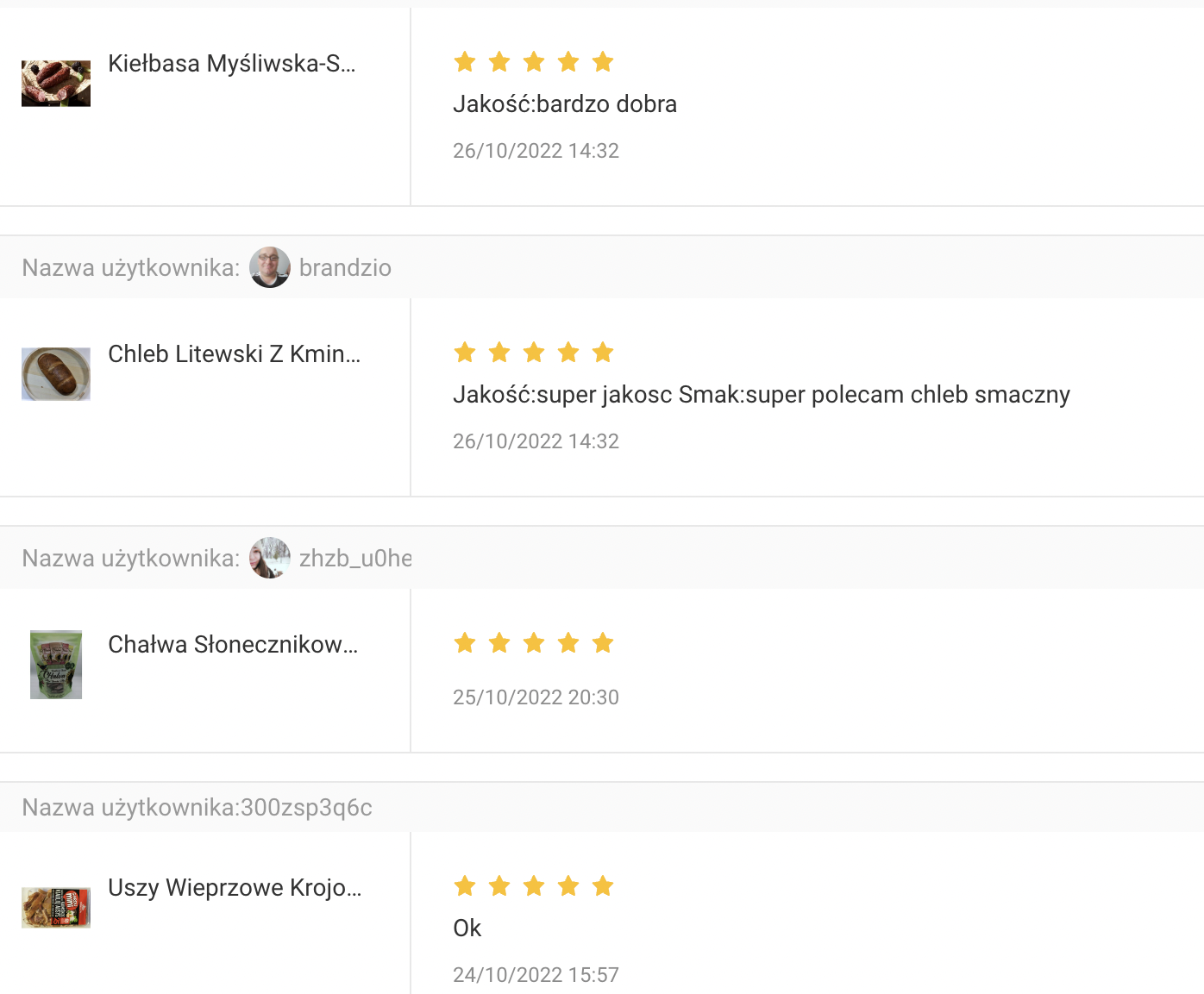Click the Kiełbasa Myśliwska-S... product name
This screenshot has height=994, width=1204.
click(232, 64)
